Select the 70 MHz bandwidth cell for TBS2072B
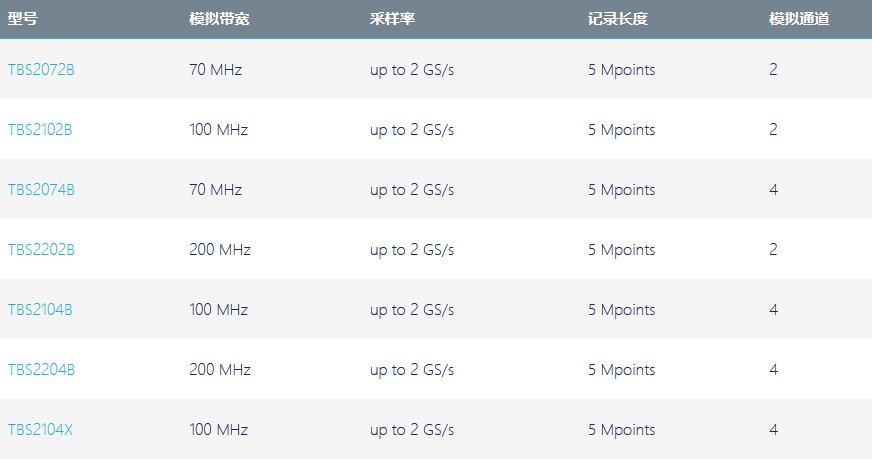The image size is (872, 459). pyautogui.click(x=216, y=70)
